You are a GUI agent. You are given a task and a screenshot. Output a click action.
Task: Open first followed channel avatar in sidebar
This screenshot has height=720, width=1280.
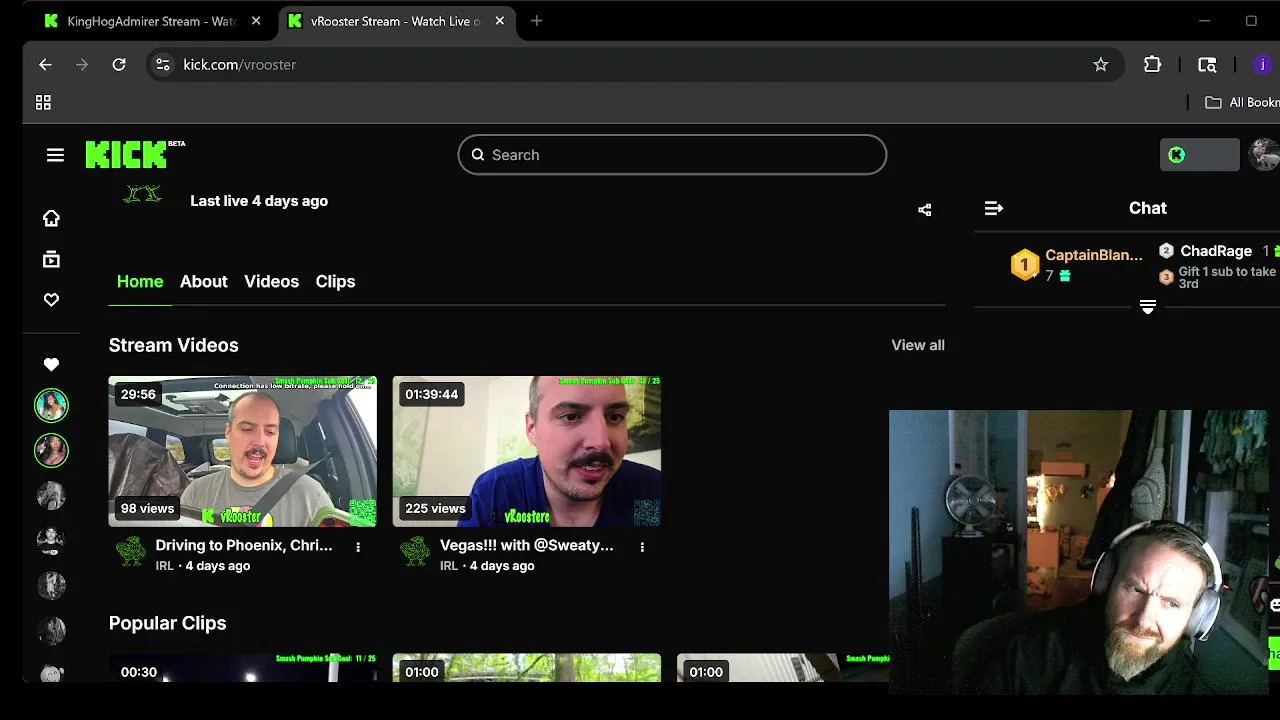tap(51, 405)
